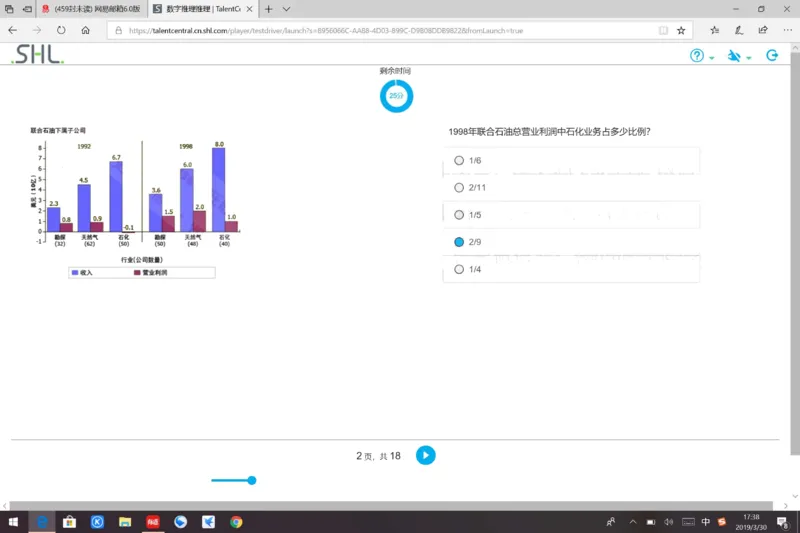800x533 pixels.
Task: Open Microsoft Store from taskbar
Action: coord(69,522)
